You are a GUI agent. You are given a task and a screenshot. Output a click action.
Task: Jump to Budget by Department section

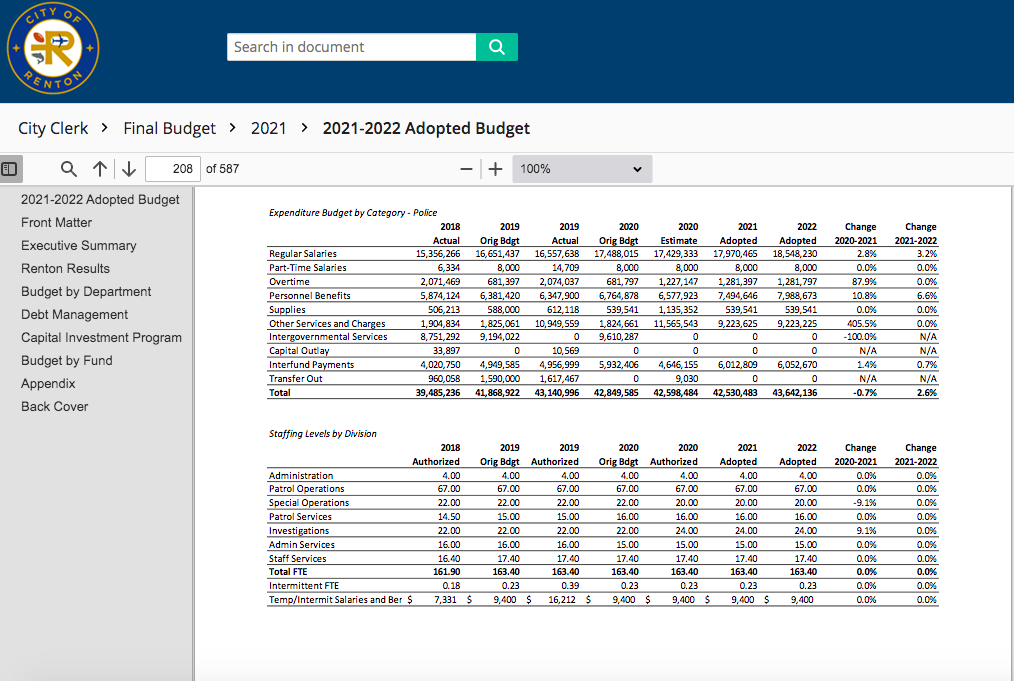(x=86, y=291)
